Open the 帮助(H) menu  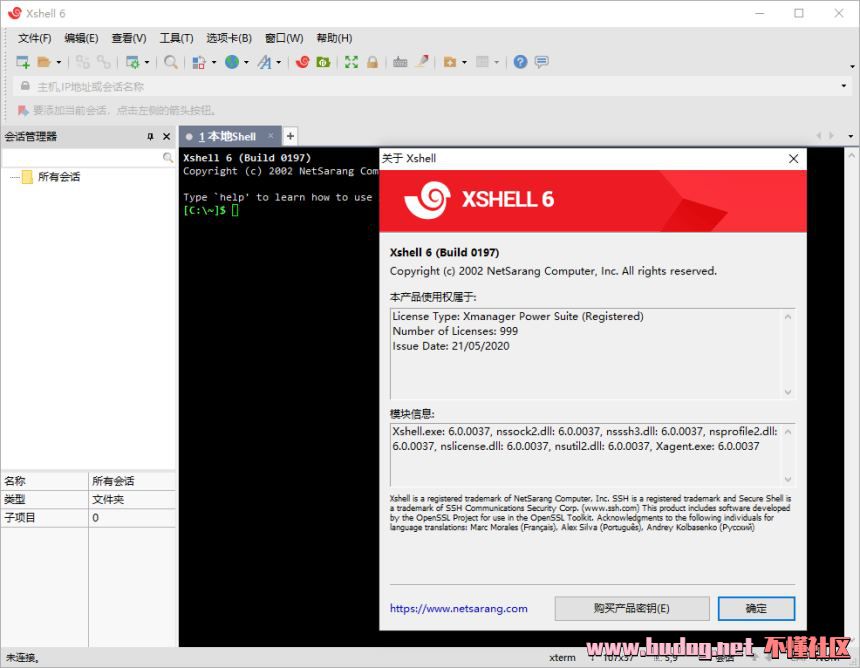click(x=334, y=38)
